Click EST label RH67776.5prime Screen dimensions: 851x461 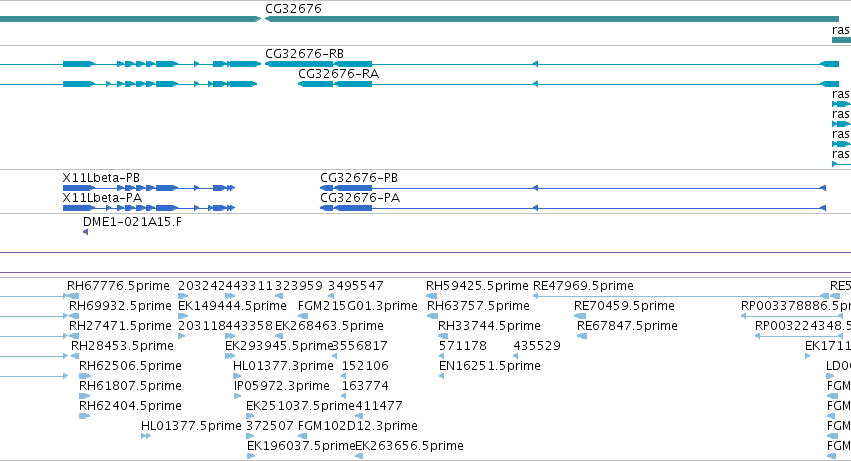(x=118, y=286)
